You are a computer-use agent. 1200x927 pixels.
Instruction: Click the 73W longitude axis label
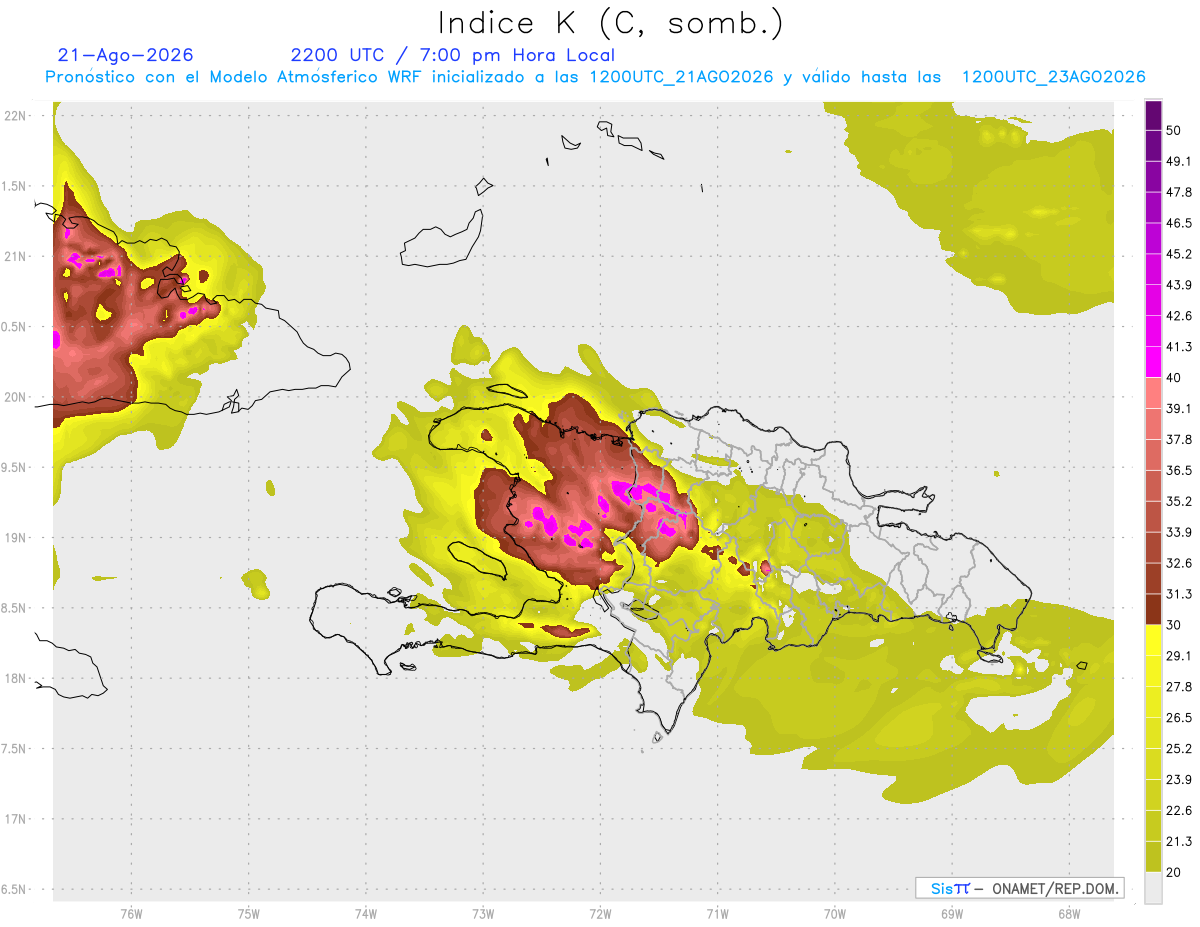tap(483, 914)
